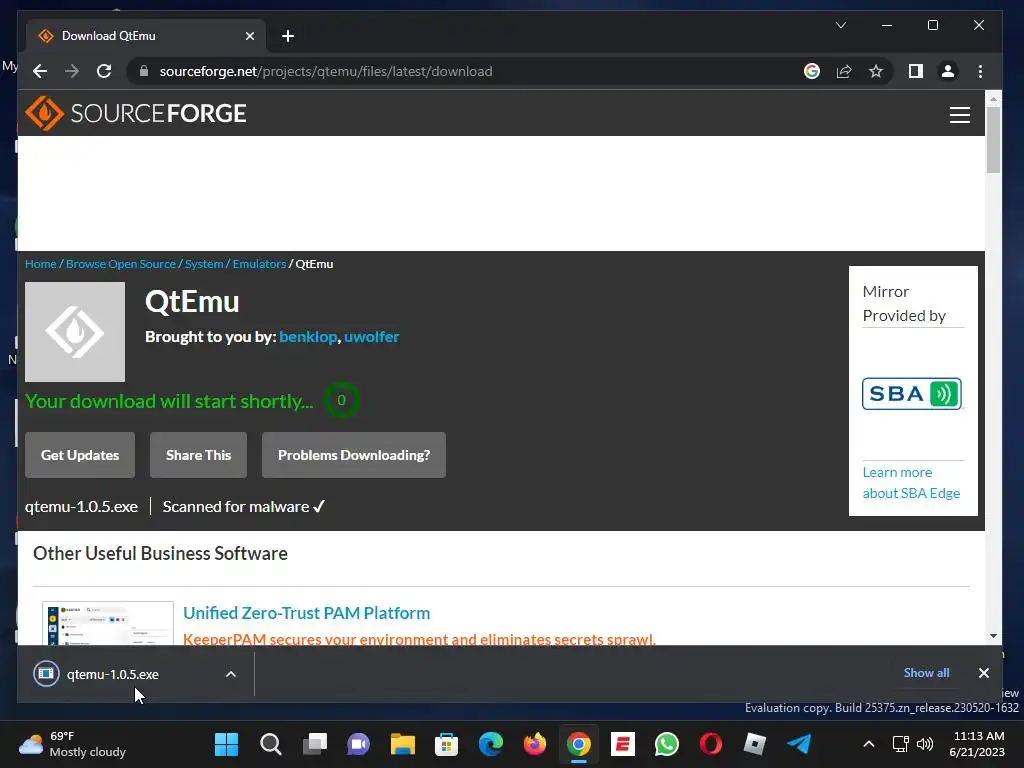Screen dimensions: 1024x768
Task: Open the Chrome profile menu
Action: [x=948, y=71]
